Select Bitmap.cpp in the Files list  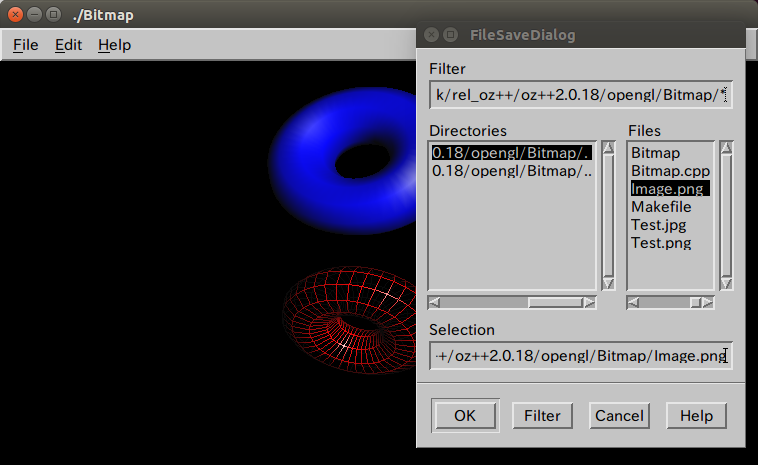(670, 171)
